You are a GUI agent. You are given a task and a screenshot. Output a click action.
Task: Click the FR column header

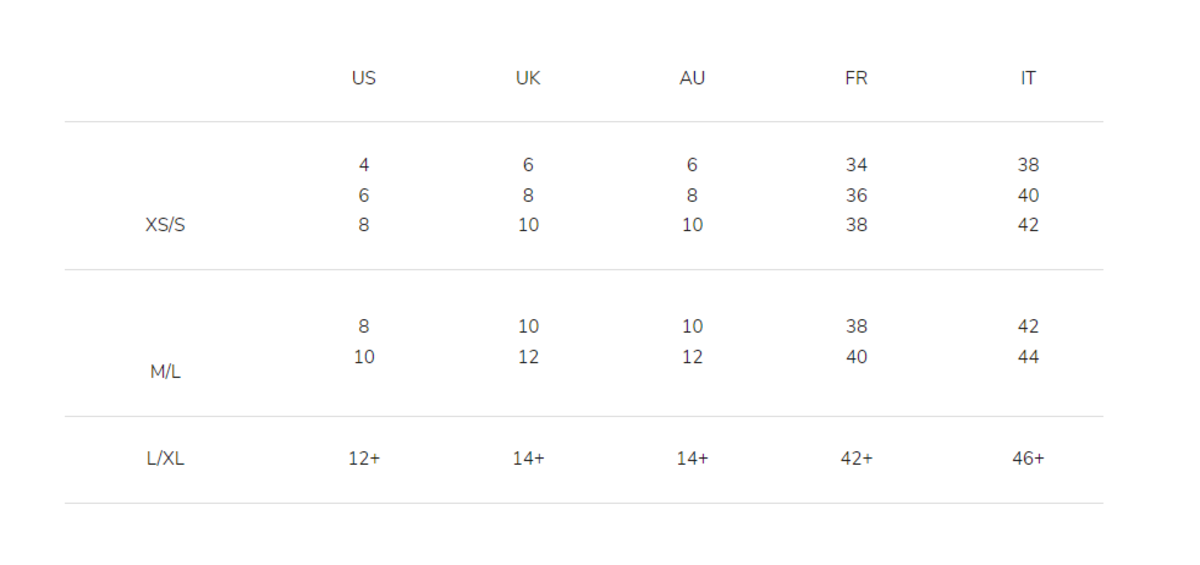click(856, 78)
